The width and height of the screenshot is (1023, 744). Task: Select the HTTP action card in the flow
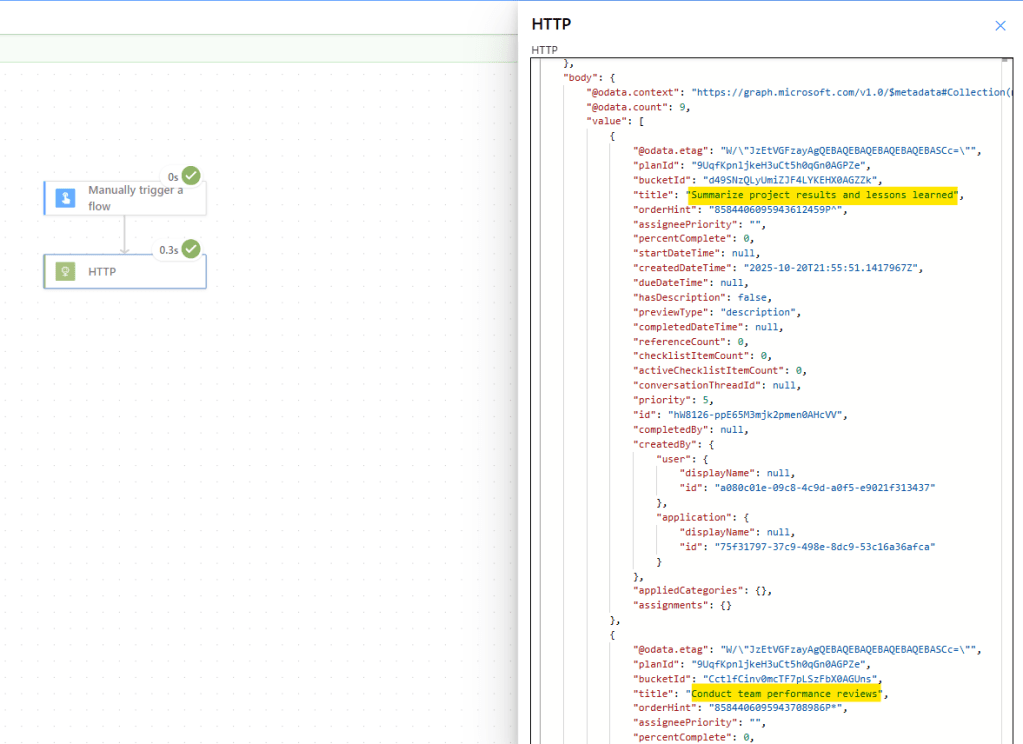(124, 271)
